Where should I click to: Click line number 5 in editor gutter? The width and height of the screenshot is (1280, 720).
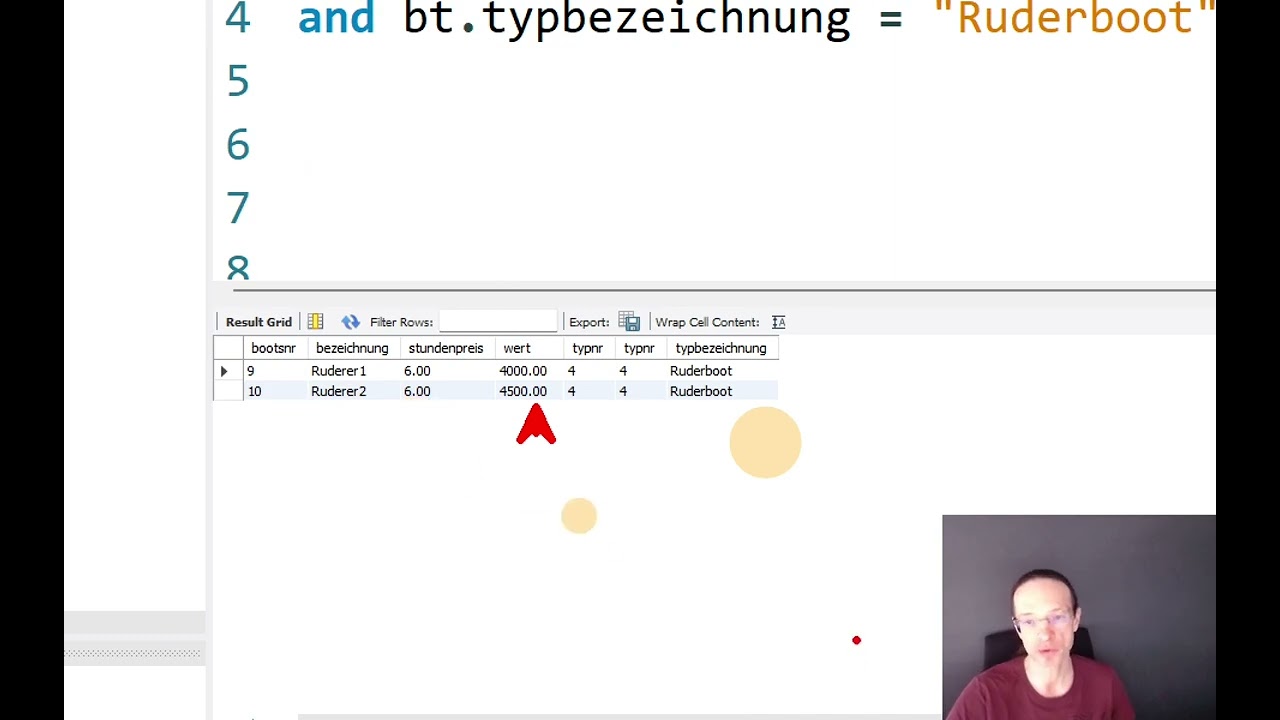click(238, 81)
